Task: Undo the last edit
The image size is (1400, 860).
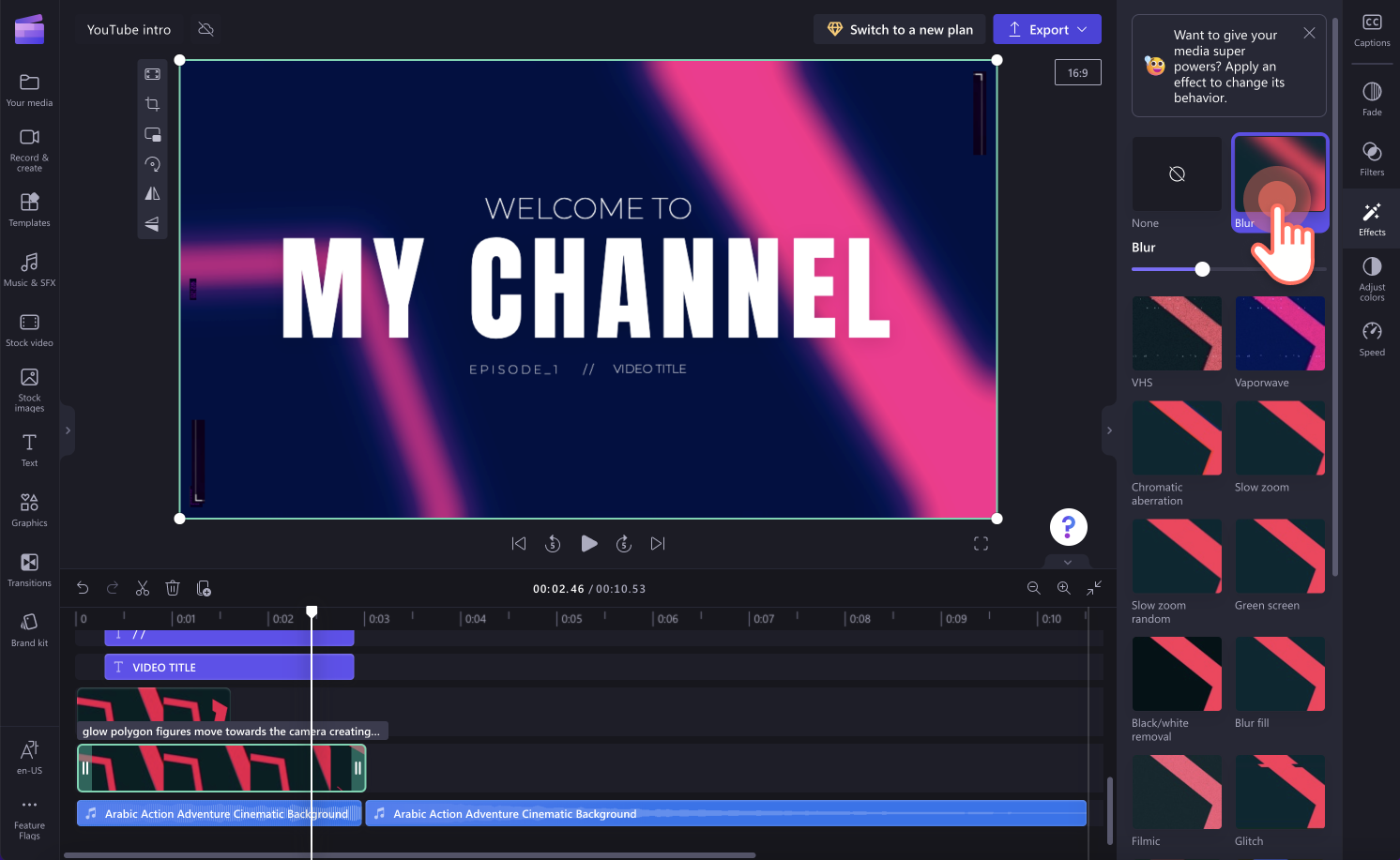Action: (83, 588)
